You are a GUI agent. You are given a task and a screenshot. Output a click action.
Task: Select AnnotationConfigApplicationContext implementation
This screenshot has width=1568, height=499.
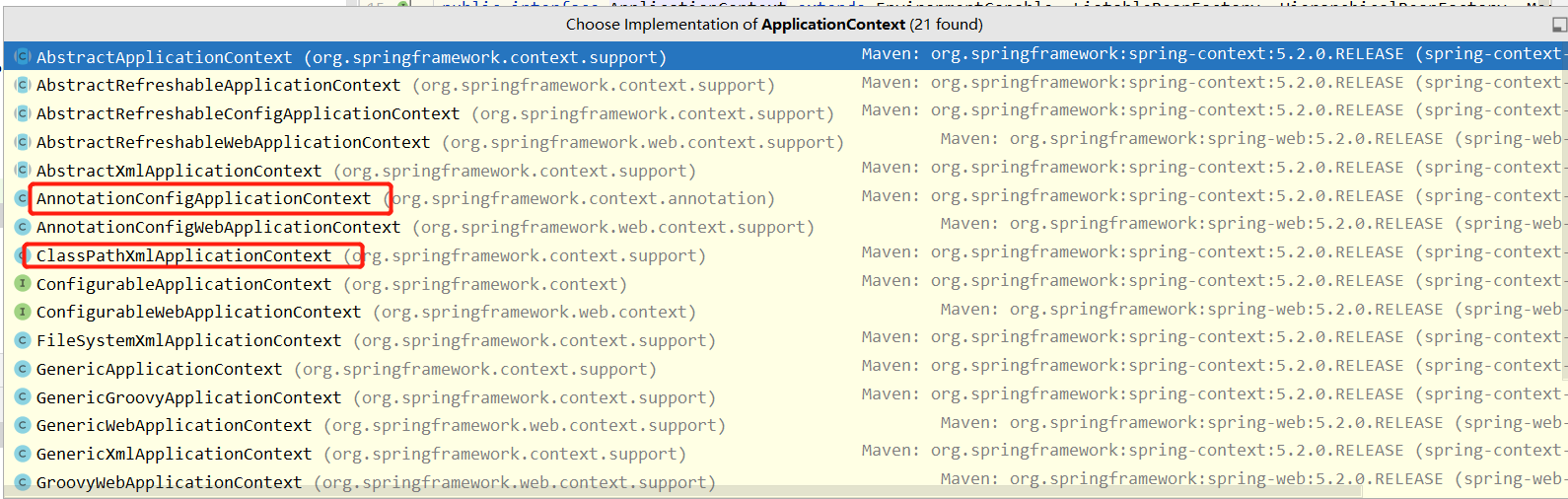203,199
